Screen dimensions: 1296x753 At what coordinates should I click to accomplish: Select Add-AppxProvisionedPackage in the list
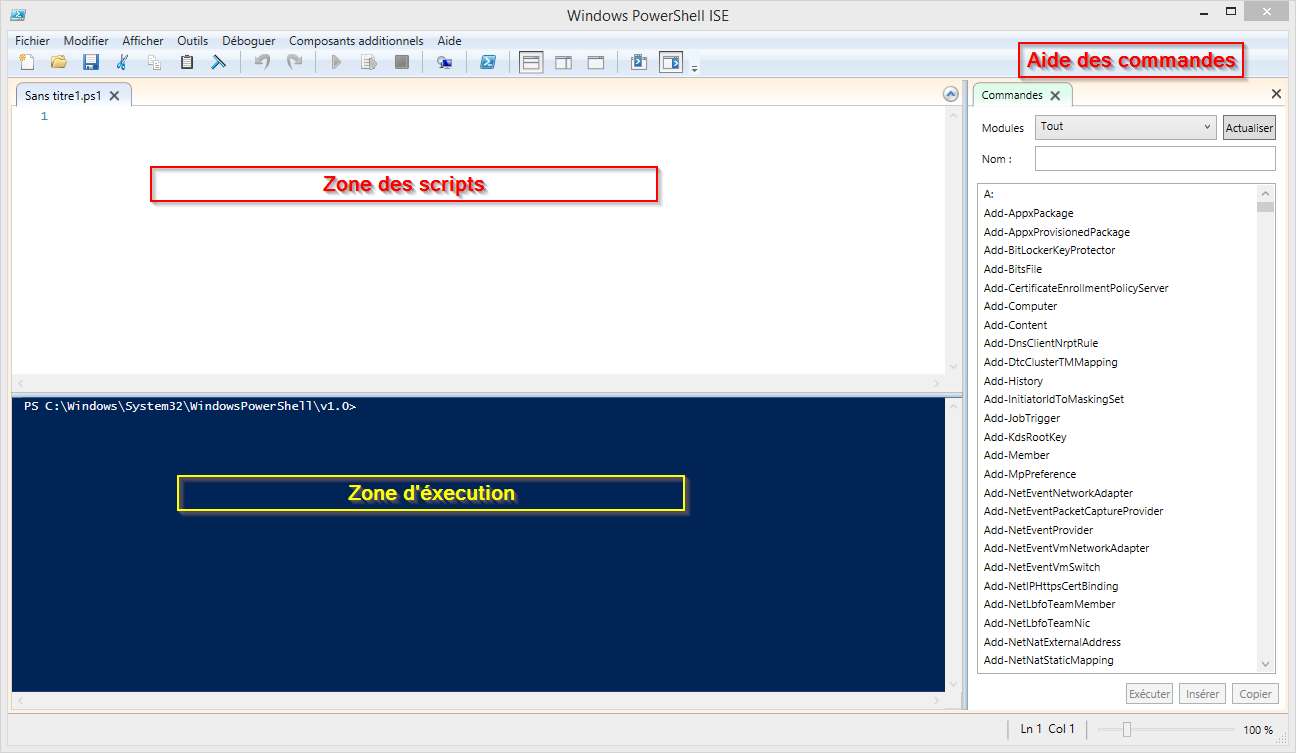click(1056, 232)
